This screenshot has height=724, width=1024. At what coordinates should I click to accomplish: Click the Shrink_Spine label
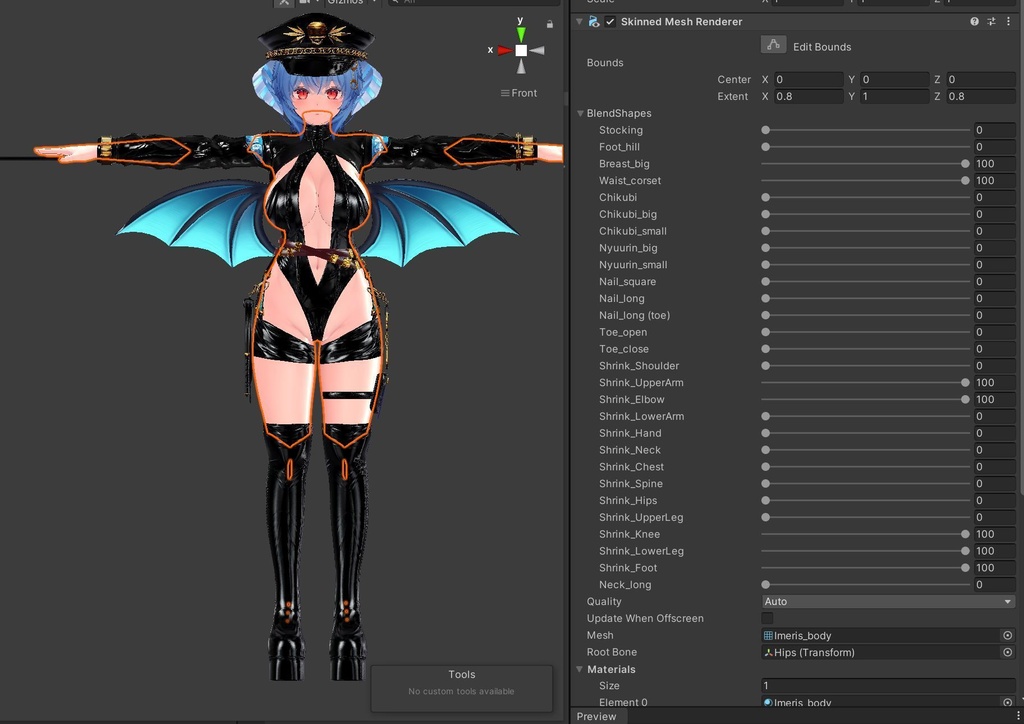coord(630,484)
